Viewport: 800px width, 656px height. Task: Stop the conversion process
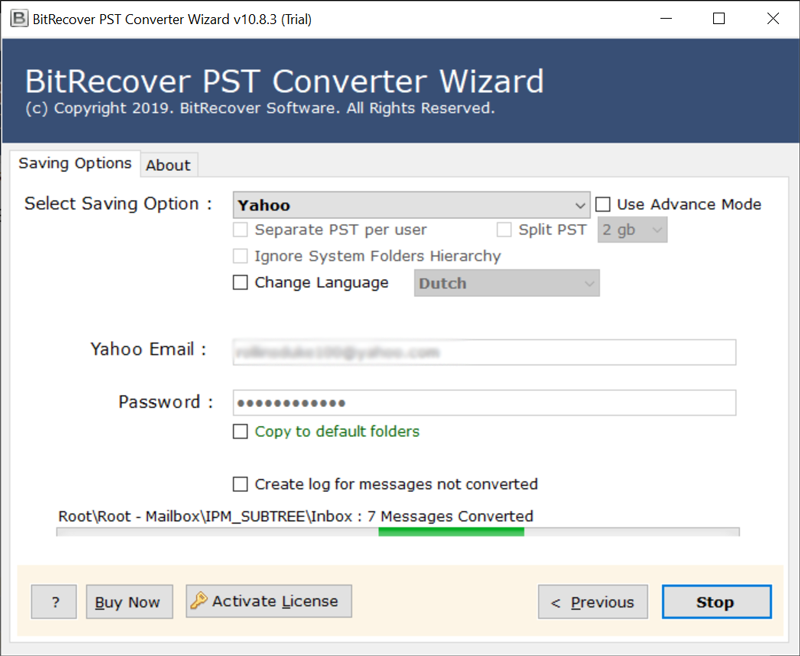(x=716, y=602)
